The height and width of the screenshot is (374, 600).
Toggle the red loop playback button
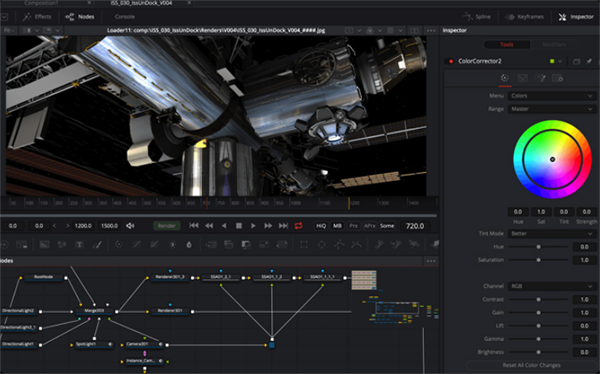click(298, 226)
